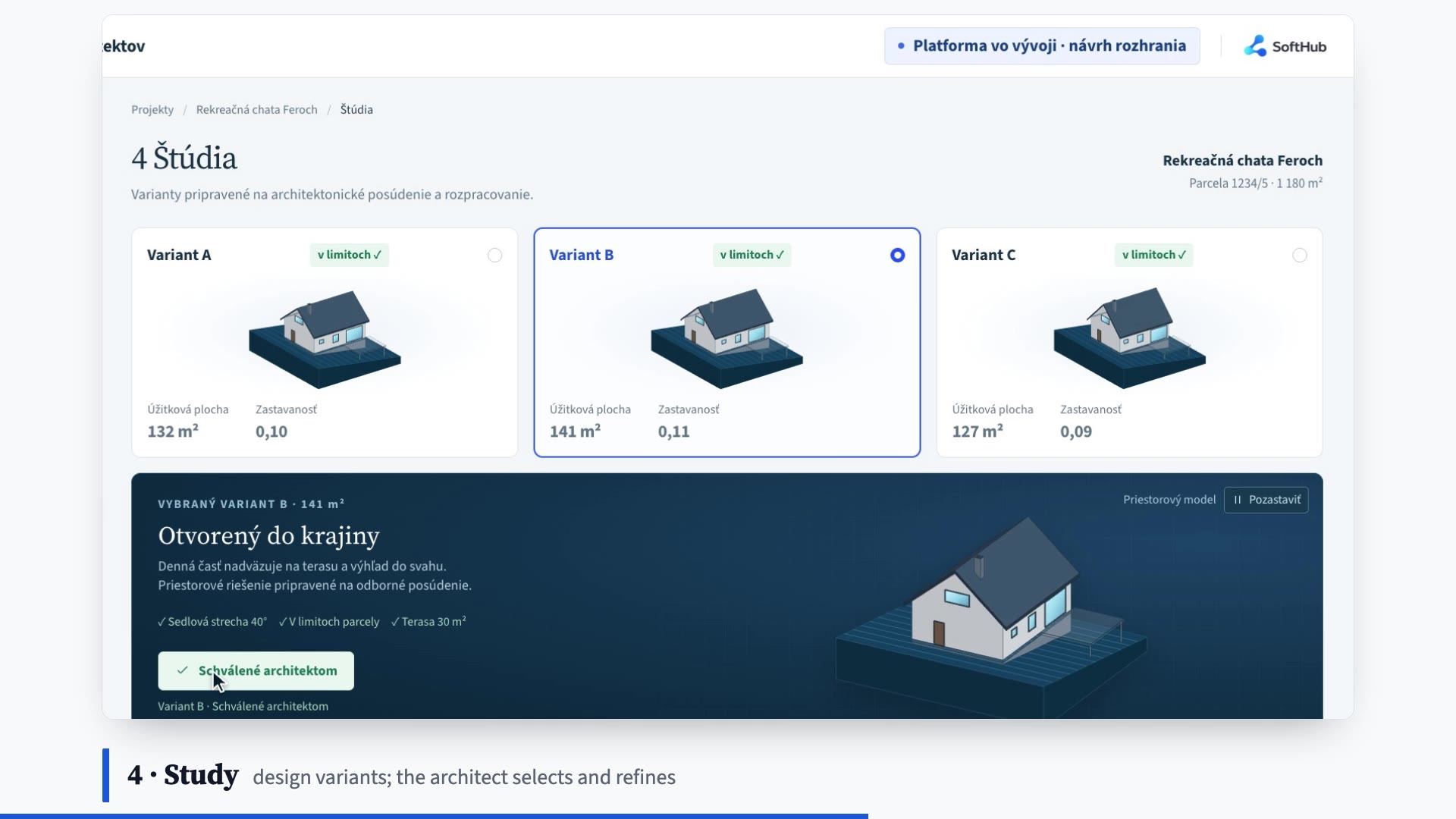Click the SoftHub logo icon
The width and height of the screenshot is (1456, 819).
pyautogui.click(x=1255, y=46)
